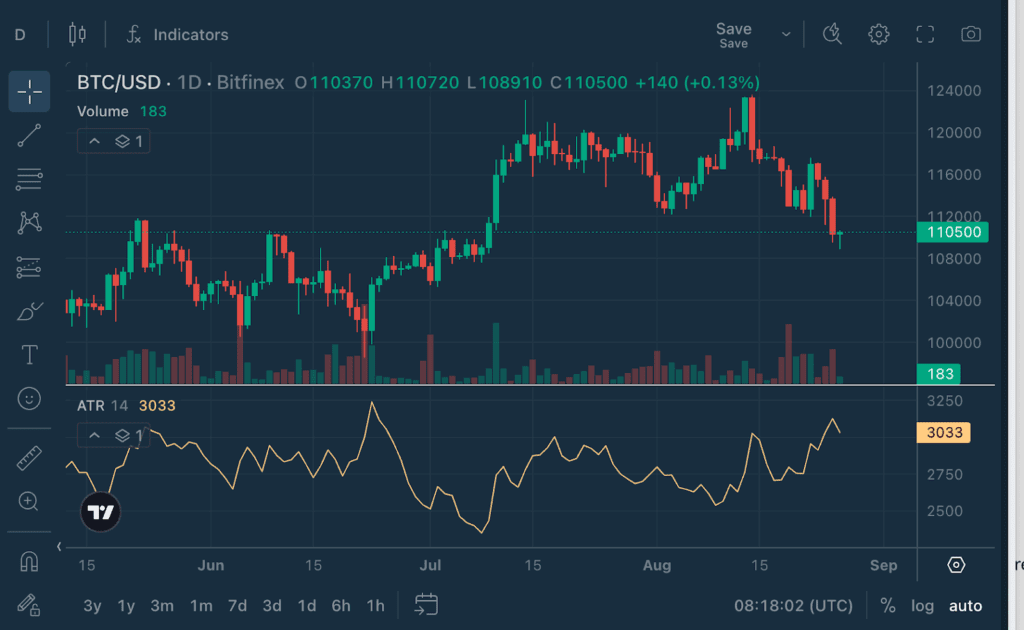This screenshot has width=1024, height=630.
Task: Open the go to date calendar
Action: [427, 605]
